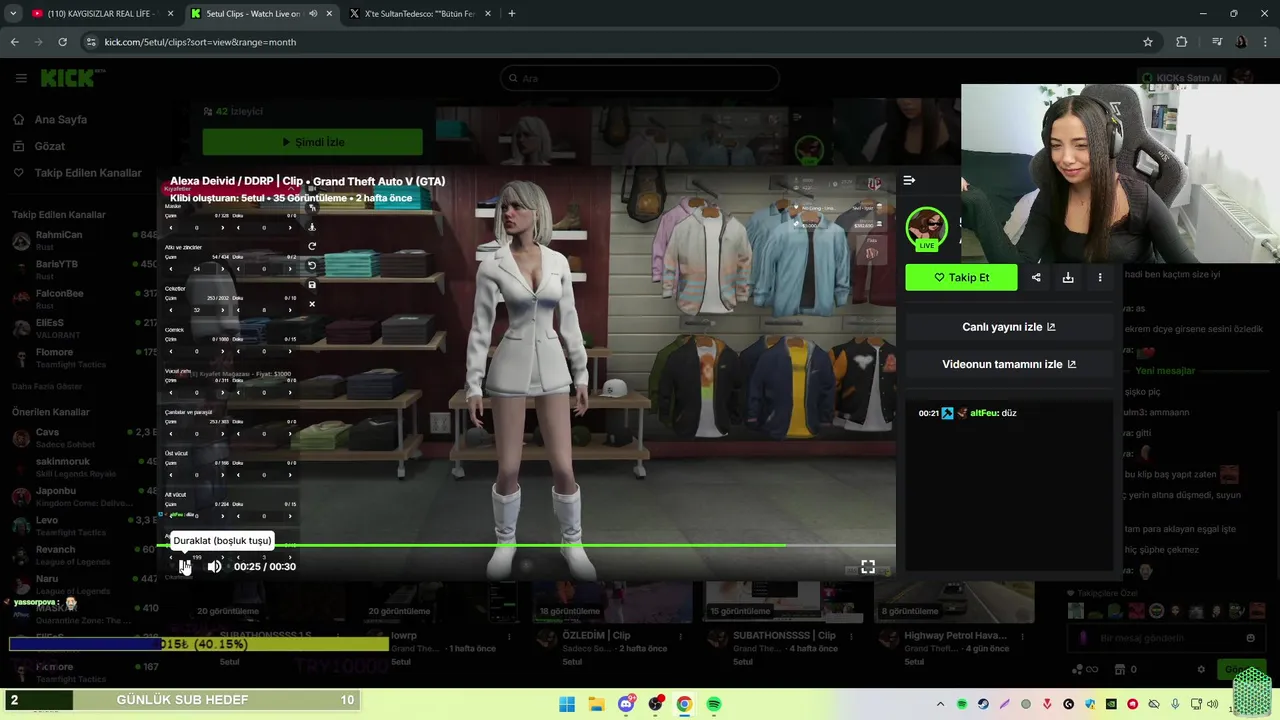
Task: Mute the clip volume speaker icon
Action: [x=214, y=566]
